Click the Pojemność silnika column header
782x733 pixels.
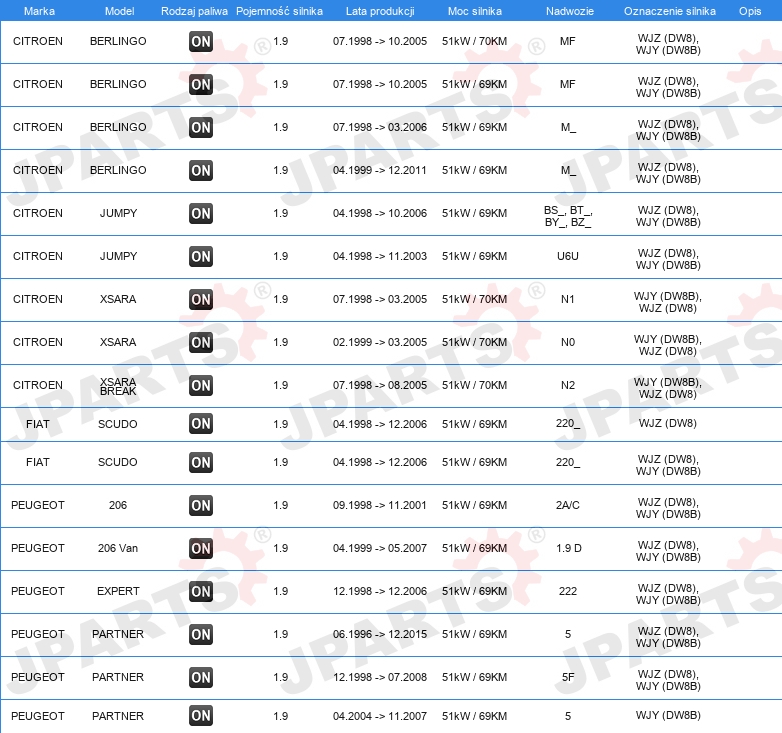pos(279,11)
